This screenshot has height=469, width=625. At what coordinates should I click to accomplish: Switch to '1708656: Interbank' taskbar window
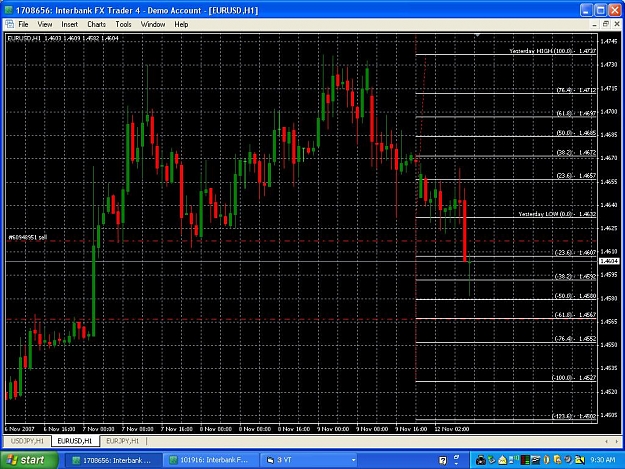click(113, 460)
